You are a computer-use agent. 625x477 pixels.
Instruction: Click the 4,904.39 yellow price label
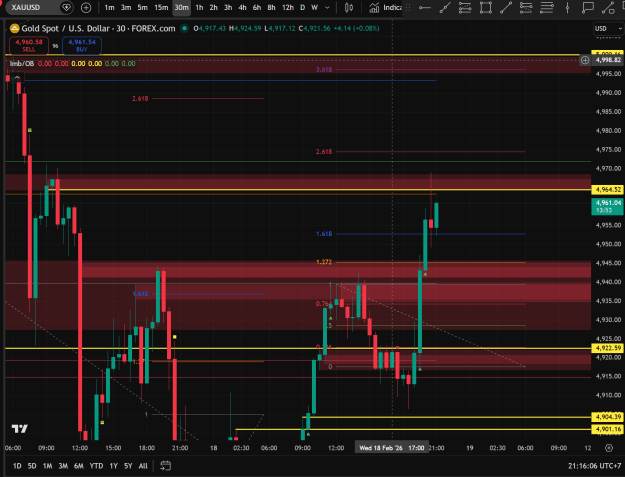pyautogui.click(x=607, y=417)
